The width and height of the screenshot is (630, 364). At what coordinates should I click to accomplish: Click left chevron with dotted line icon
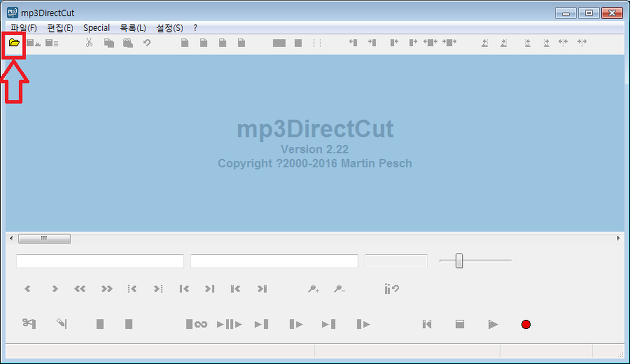coord(132,288)
